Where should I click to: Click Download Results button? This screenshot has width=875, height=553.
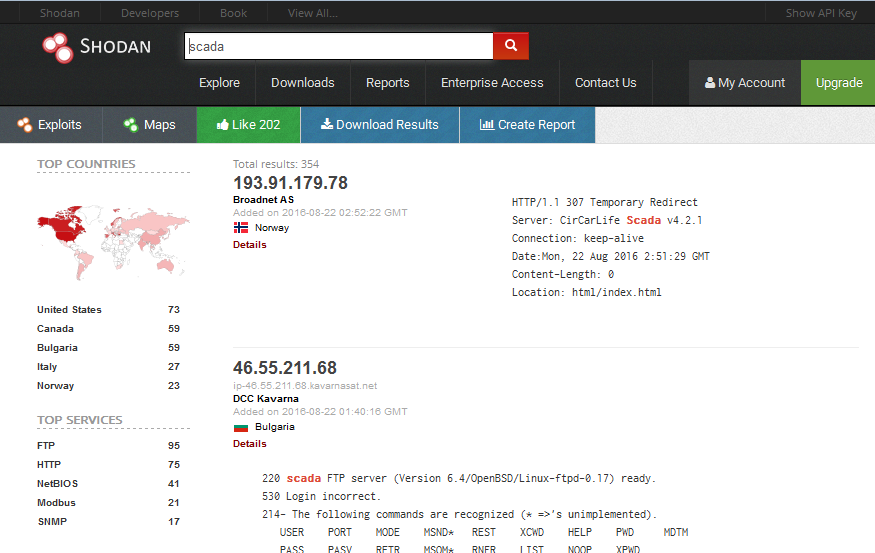(380, 124)
